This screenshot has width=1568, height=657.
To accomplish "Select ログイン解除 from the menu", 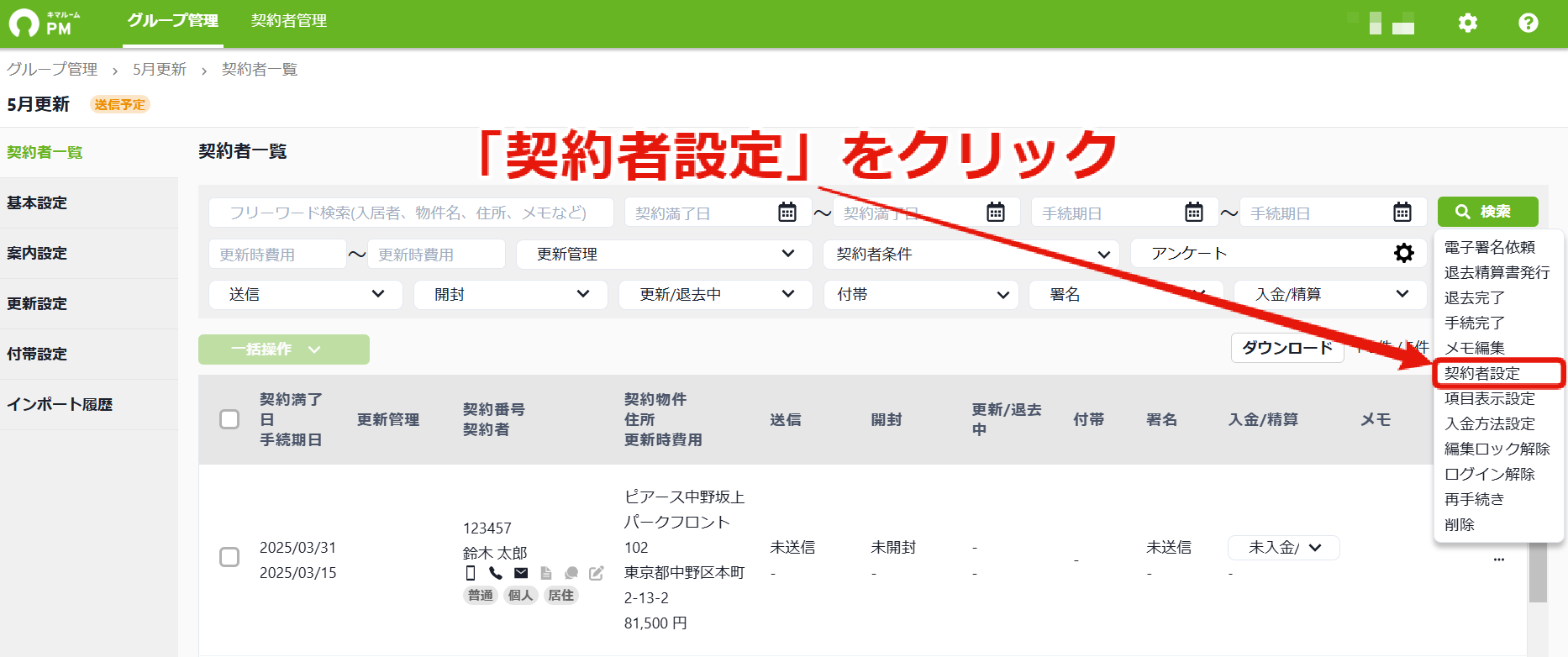I will pyautogui.click(x=1490, y=474).
